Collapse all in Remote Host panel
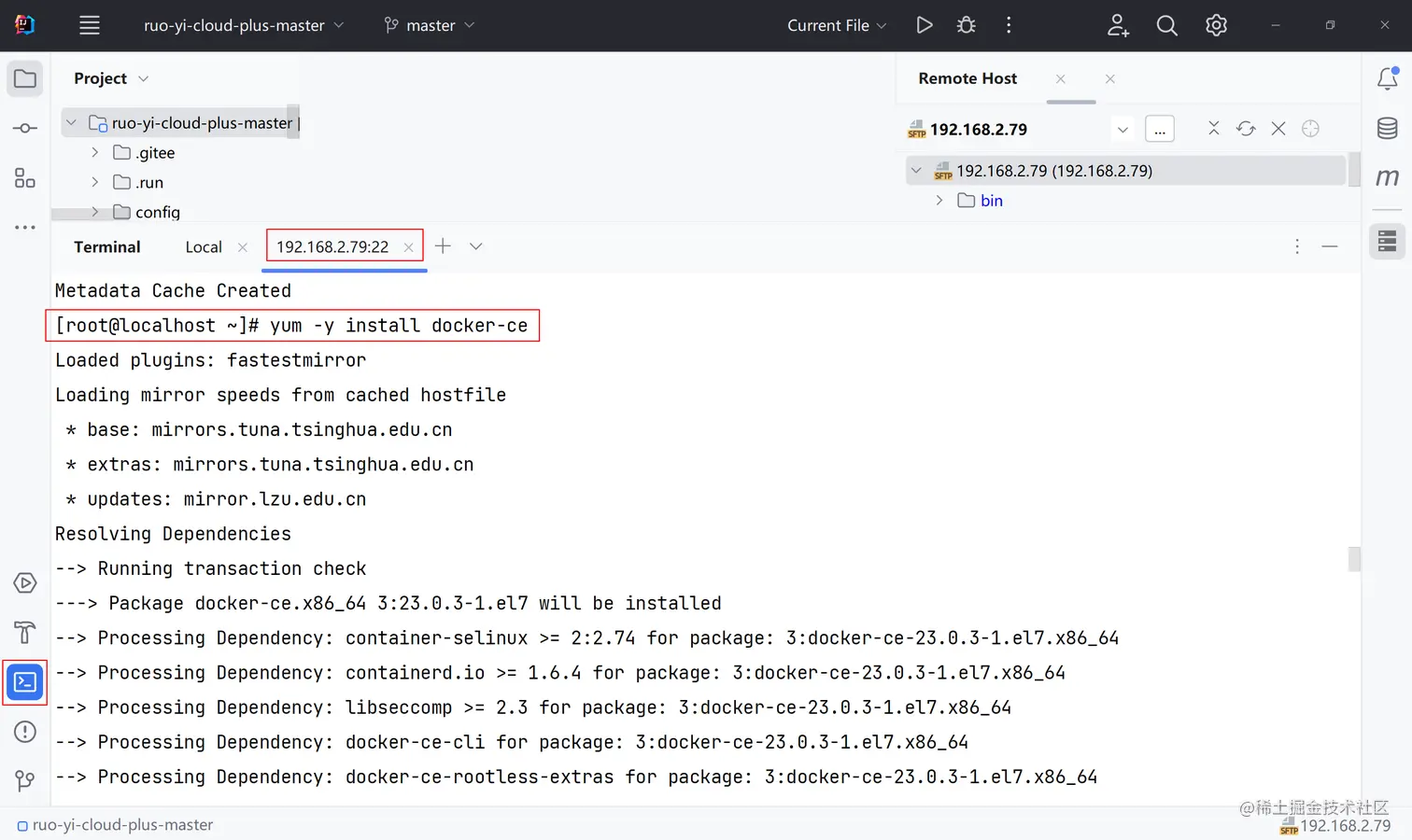1412x840 pixels. [x=1214, y=128]
